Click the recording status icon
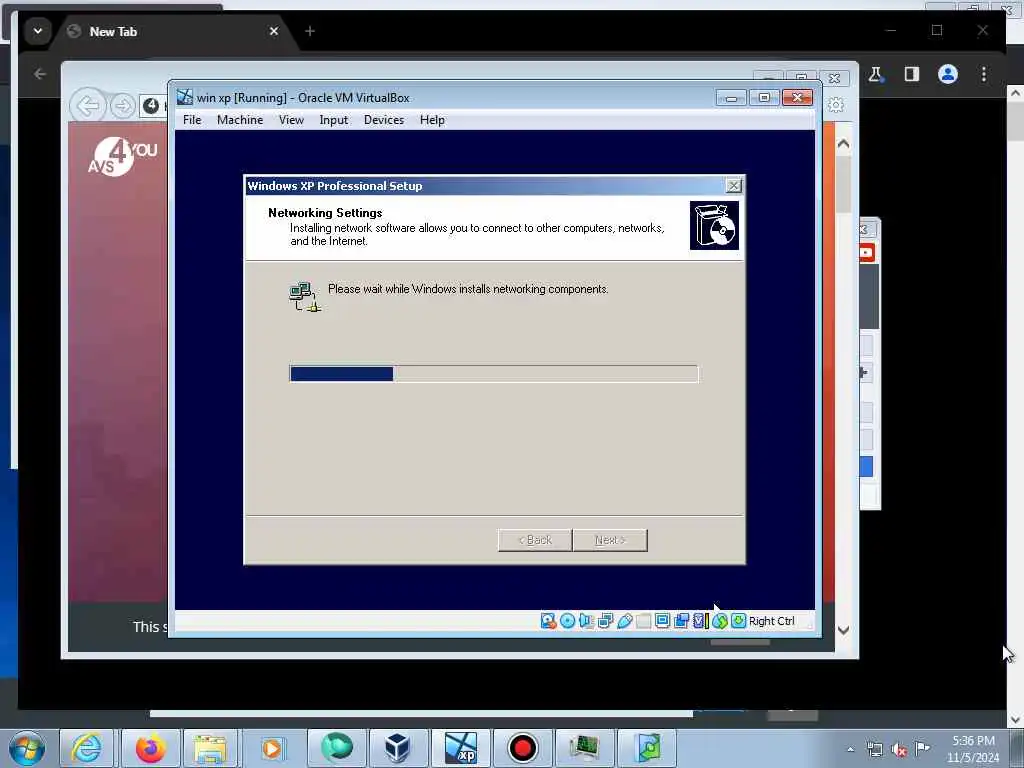The height and width of the screenshot is (768, 1024). tap(681, 621)
